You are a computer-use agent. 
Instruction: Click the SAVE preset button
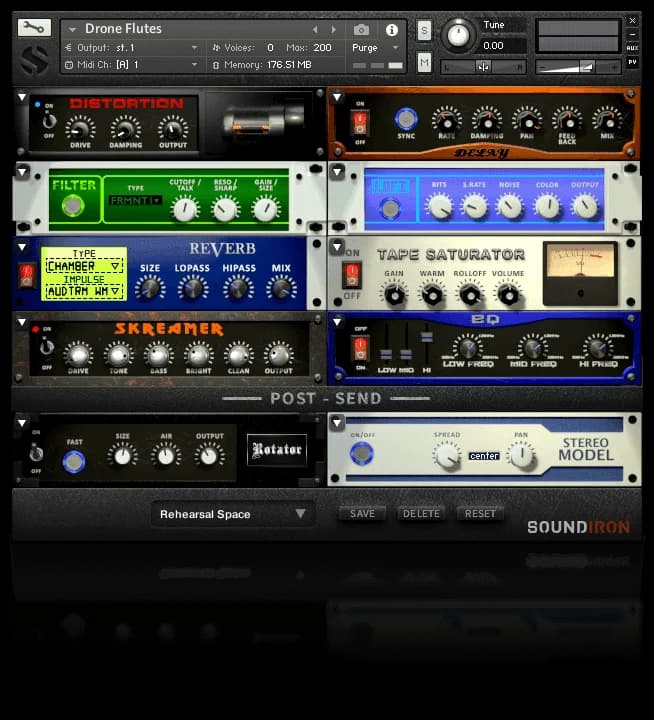pyautogui.click(x=362, y=514)
